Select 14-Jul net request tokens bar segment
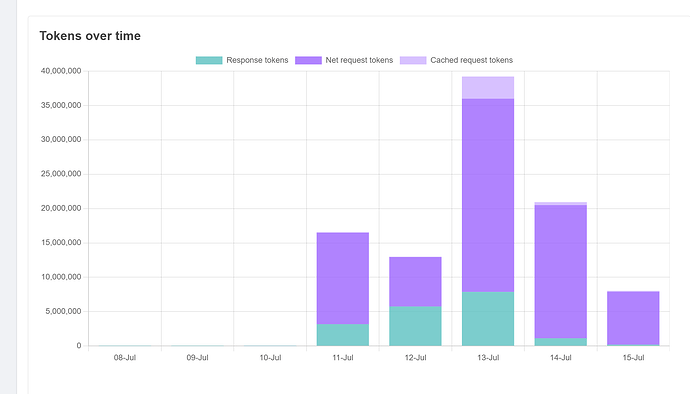 pos(561,272)
